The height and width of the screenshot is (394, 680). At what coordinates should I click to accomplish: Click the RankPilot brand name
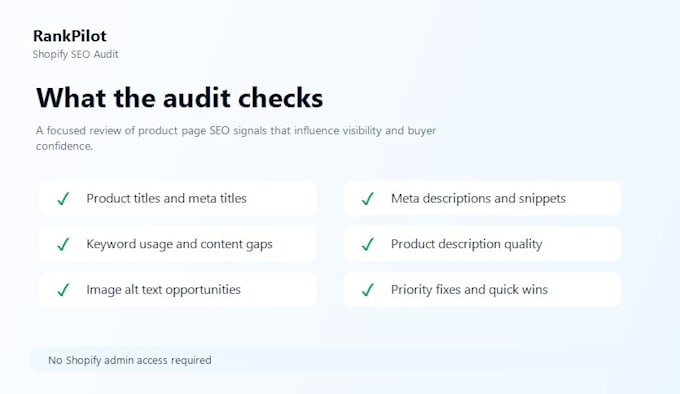point(70,36)
